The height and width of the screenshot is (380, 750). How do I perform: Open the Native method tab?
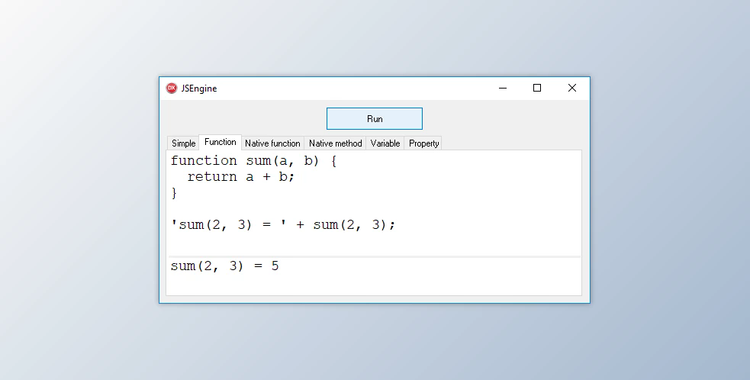click(x=335, y=143)
